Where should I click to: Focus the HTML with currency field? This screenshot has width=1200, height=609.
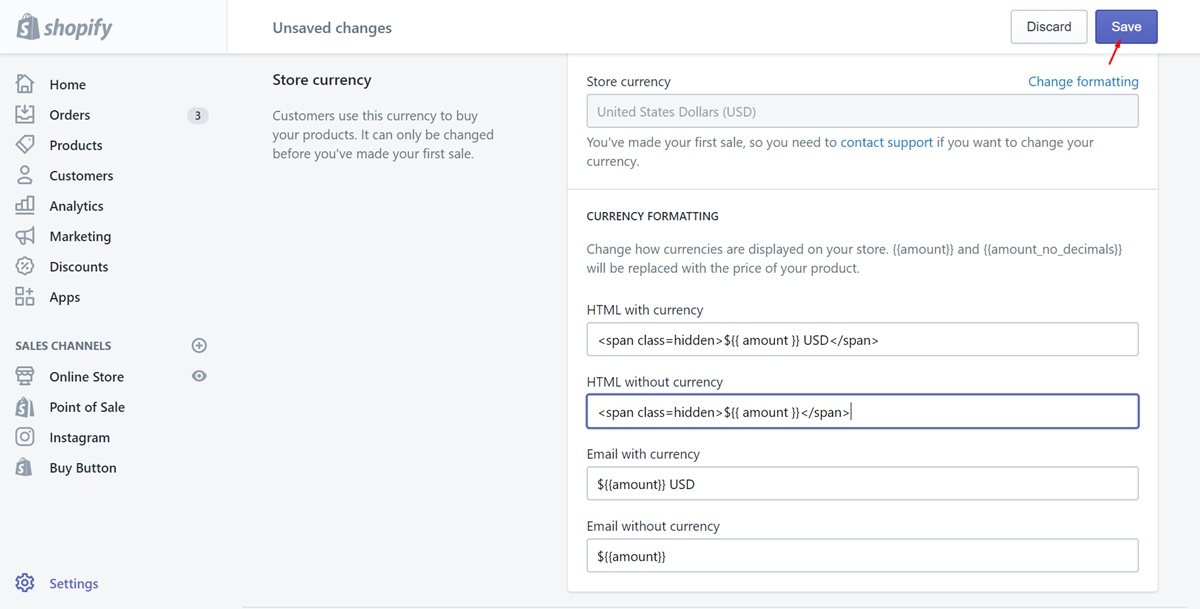(862, 339)
